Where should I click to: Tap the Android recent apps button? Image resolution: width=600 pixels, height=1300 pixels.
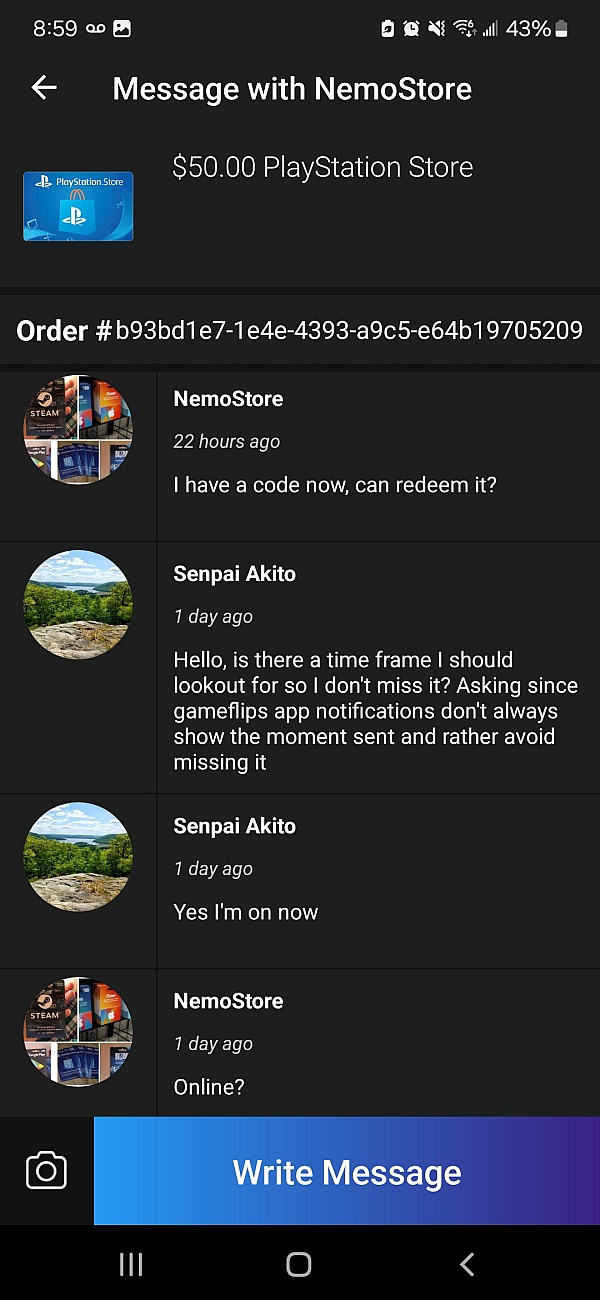[x=131, y=1264]
